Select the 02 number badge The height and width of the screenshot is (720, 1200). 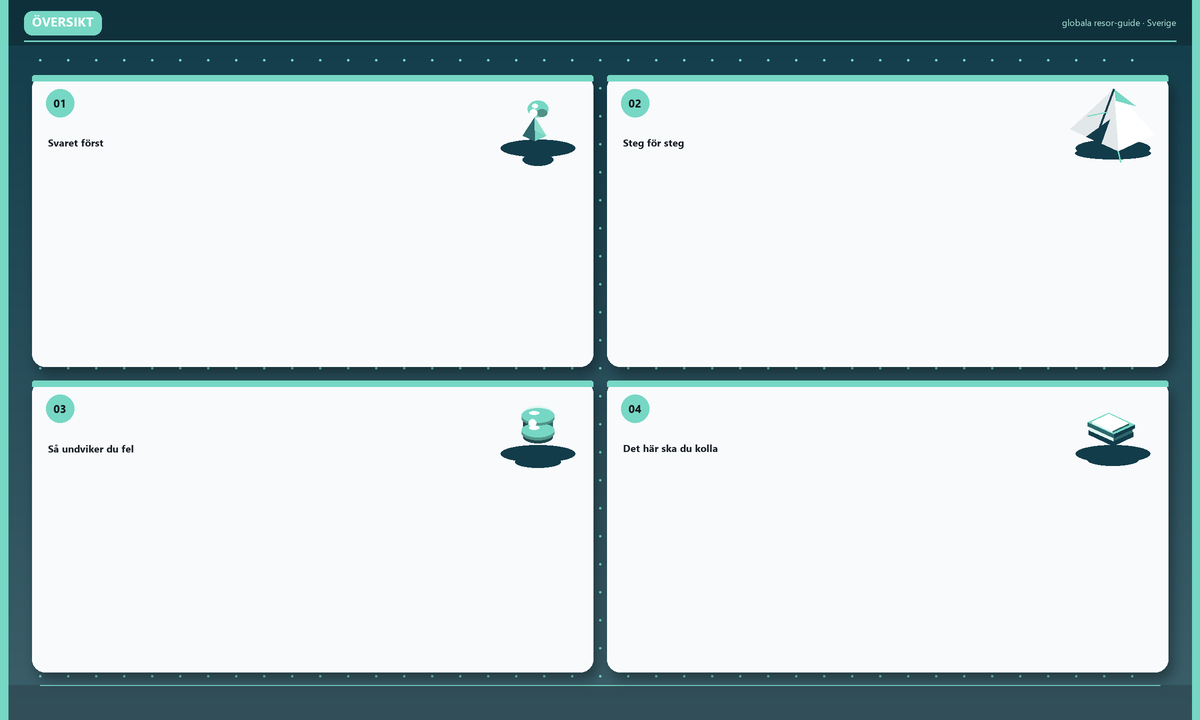635,103
